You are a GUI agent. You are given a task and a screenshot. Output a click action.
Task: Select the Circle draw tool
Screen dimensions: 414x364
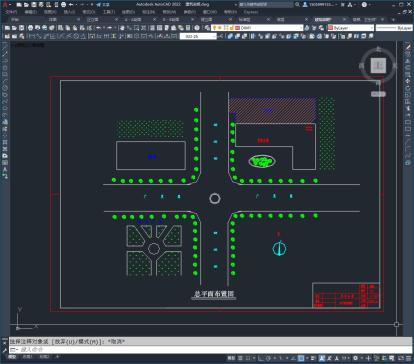(x=5, y=88)
